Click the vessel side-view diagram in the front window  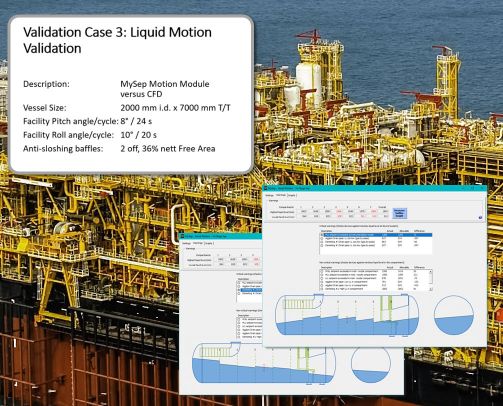click(x=347, y=315)
